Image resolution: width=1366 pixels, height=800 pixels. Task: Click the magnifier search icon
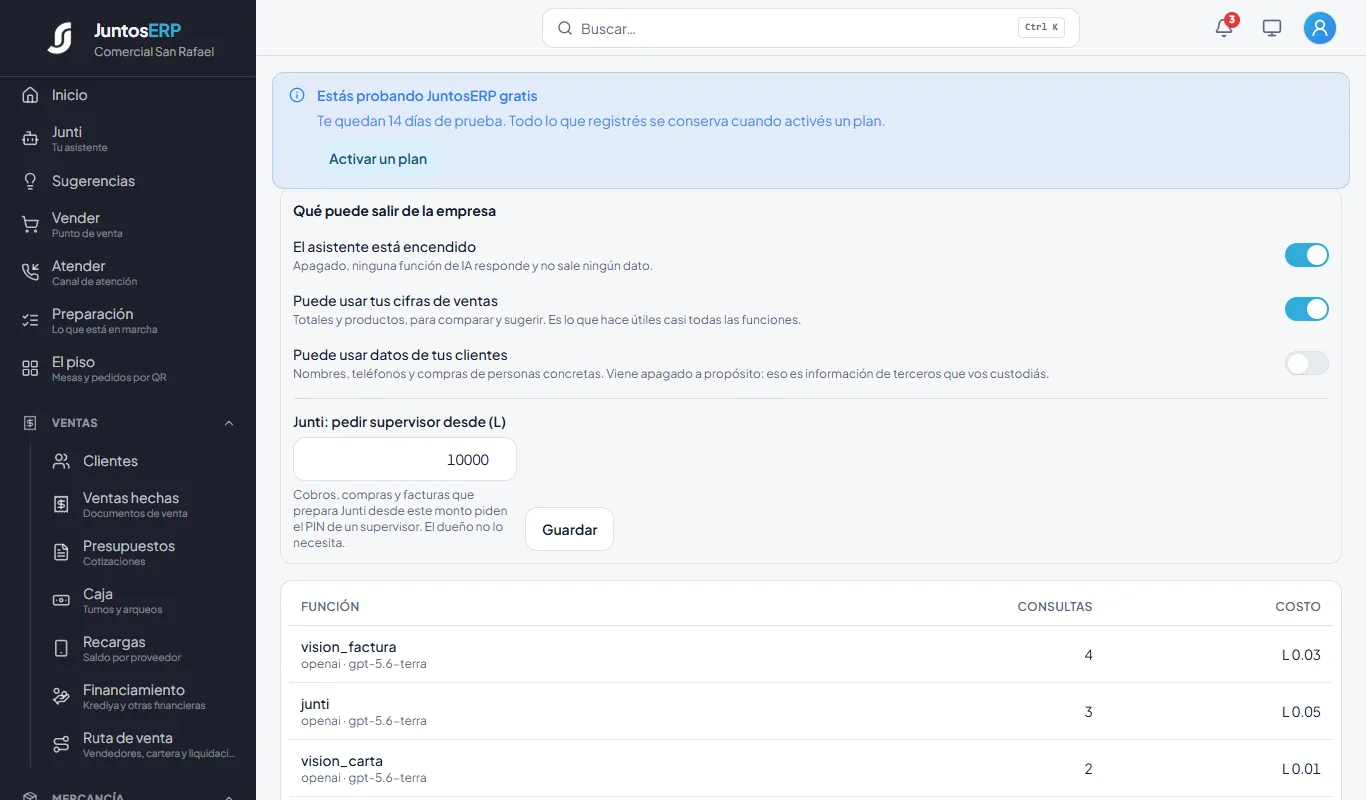pyautogui.click(x=565, y=28)
